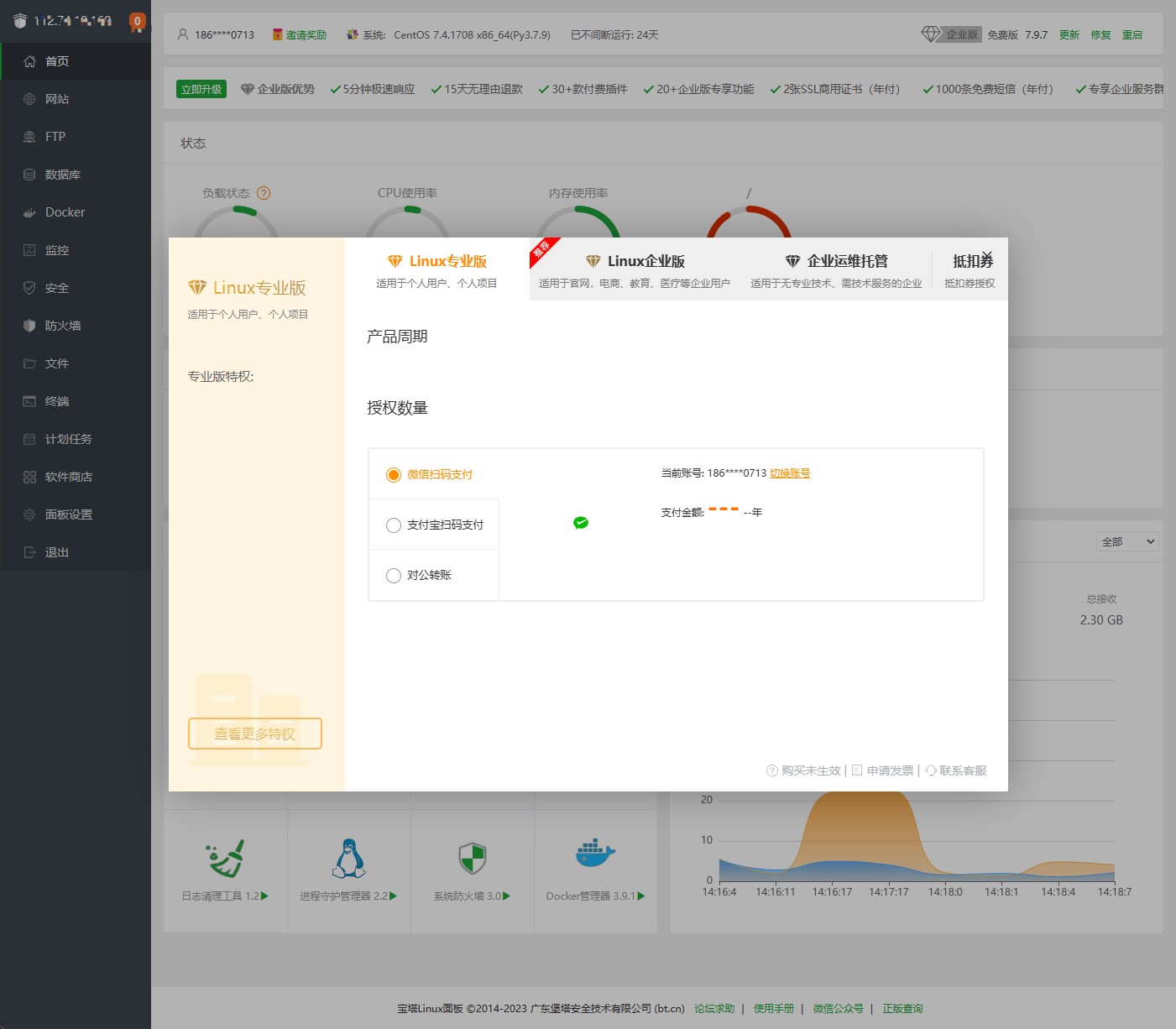
Task: Open 网站 menu item in sidebar
Action: [76, 99]
